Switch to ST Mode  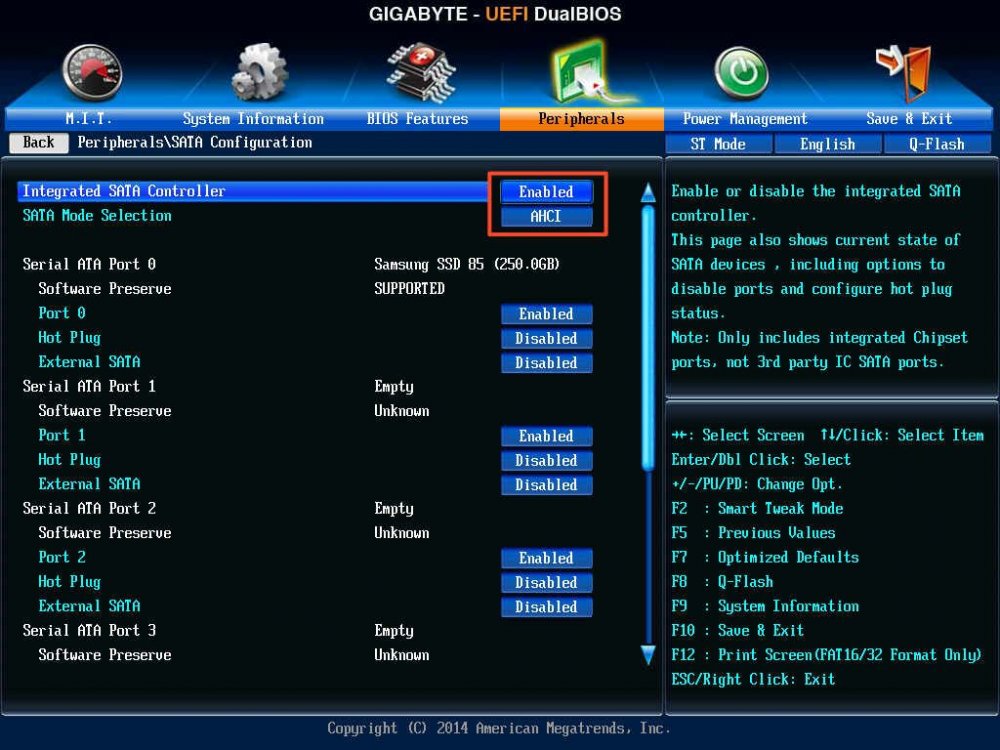point(718,144)
